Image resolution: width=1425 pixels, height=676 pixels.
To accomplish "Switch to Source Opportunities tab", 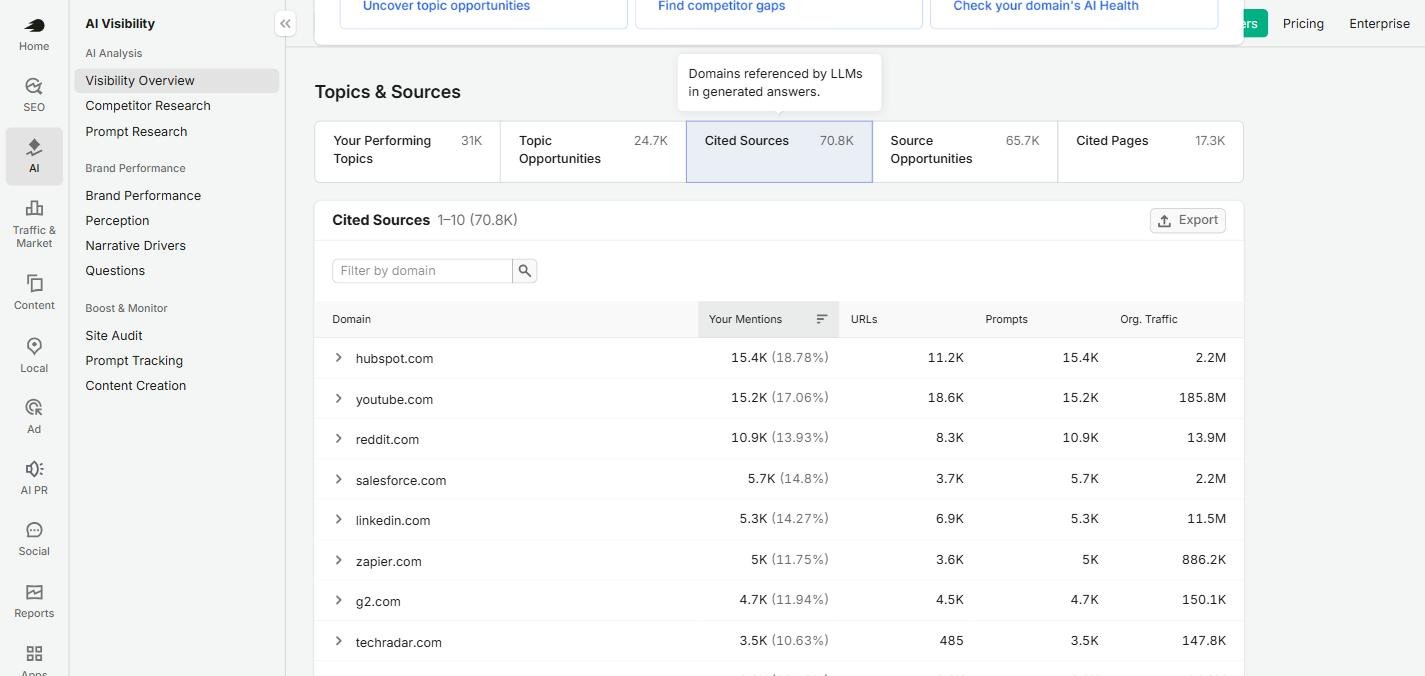I will pos(965,151).
